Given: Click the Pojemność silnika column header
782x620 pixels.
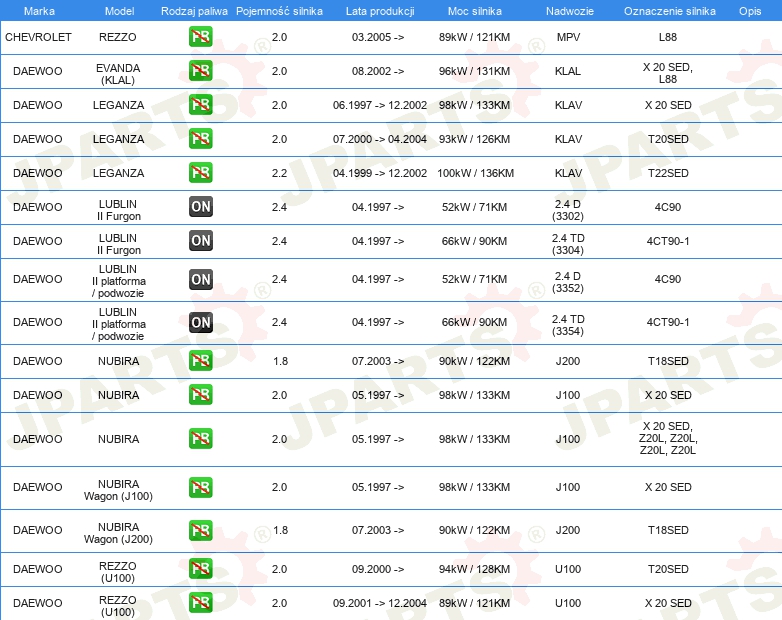Looking at the screenshot, I should tap(279, 11).
